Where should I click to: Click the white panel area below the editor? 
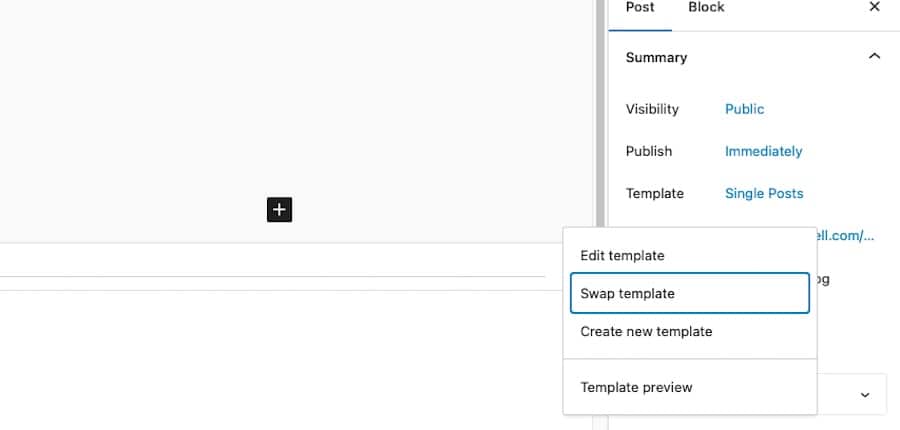tap(280, 360)
